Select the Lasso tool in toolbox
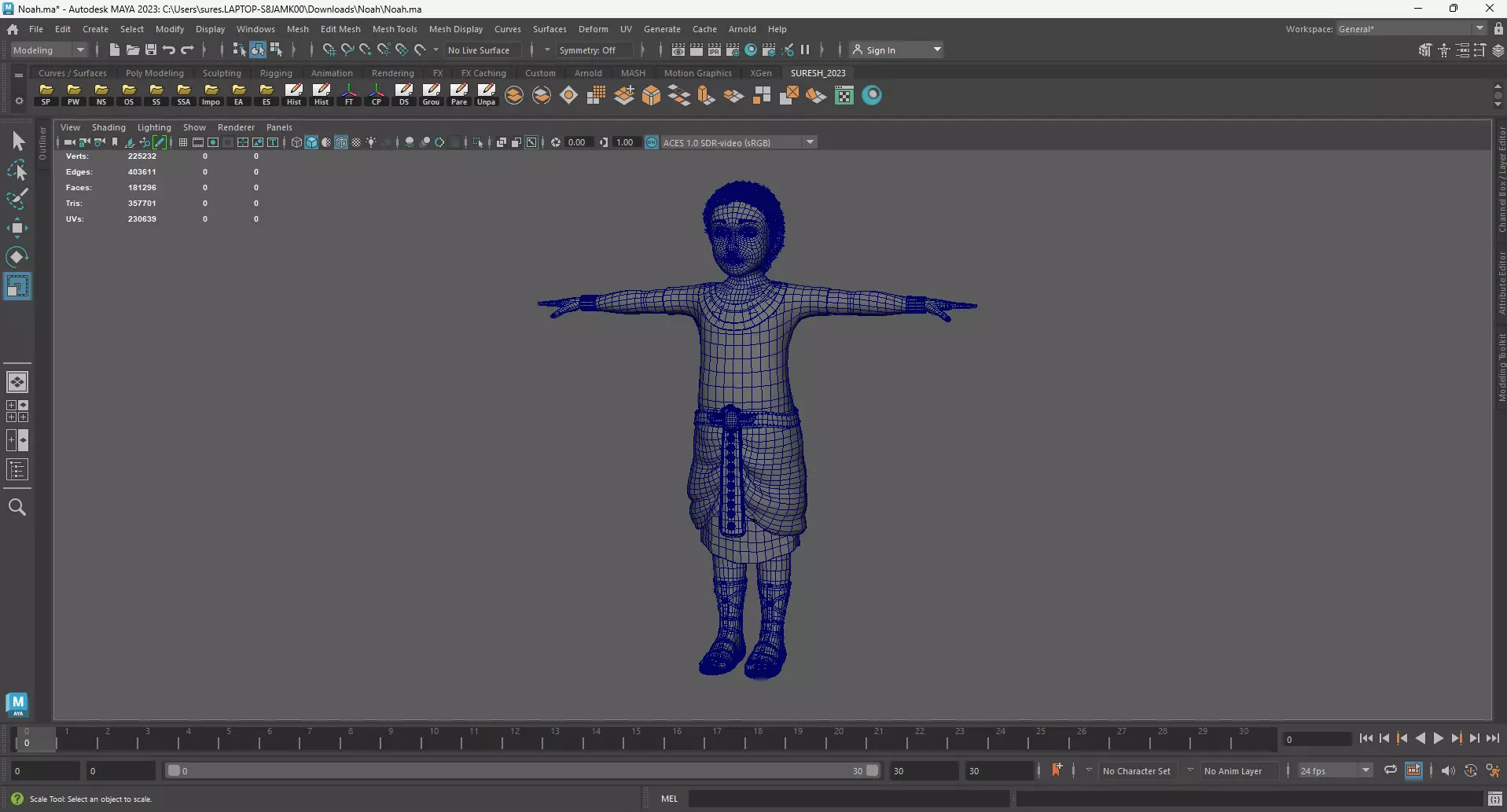 [x=17, y=170]
